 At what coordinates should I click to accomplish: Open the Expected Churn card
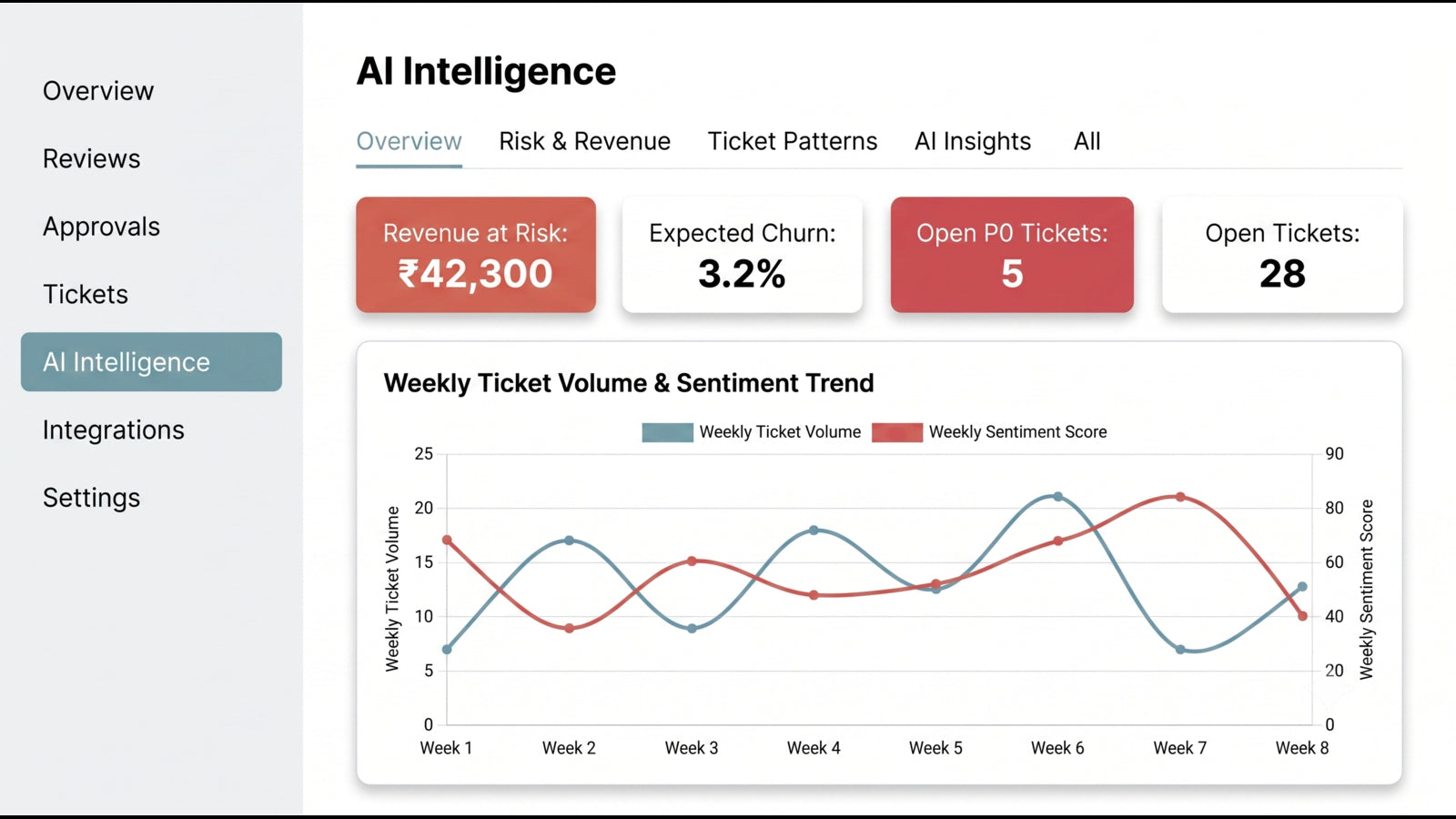[x=743, y=255]
